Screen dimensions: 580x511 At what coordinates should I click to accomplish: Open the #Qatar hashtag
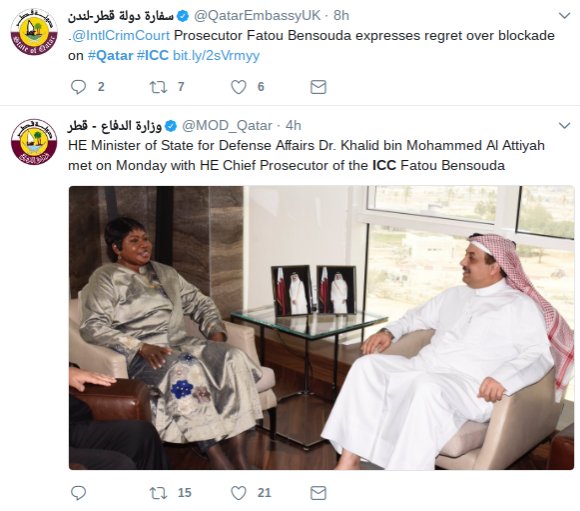pyautogui.click(x=110, y=56)
